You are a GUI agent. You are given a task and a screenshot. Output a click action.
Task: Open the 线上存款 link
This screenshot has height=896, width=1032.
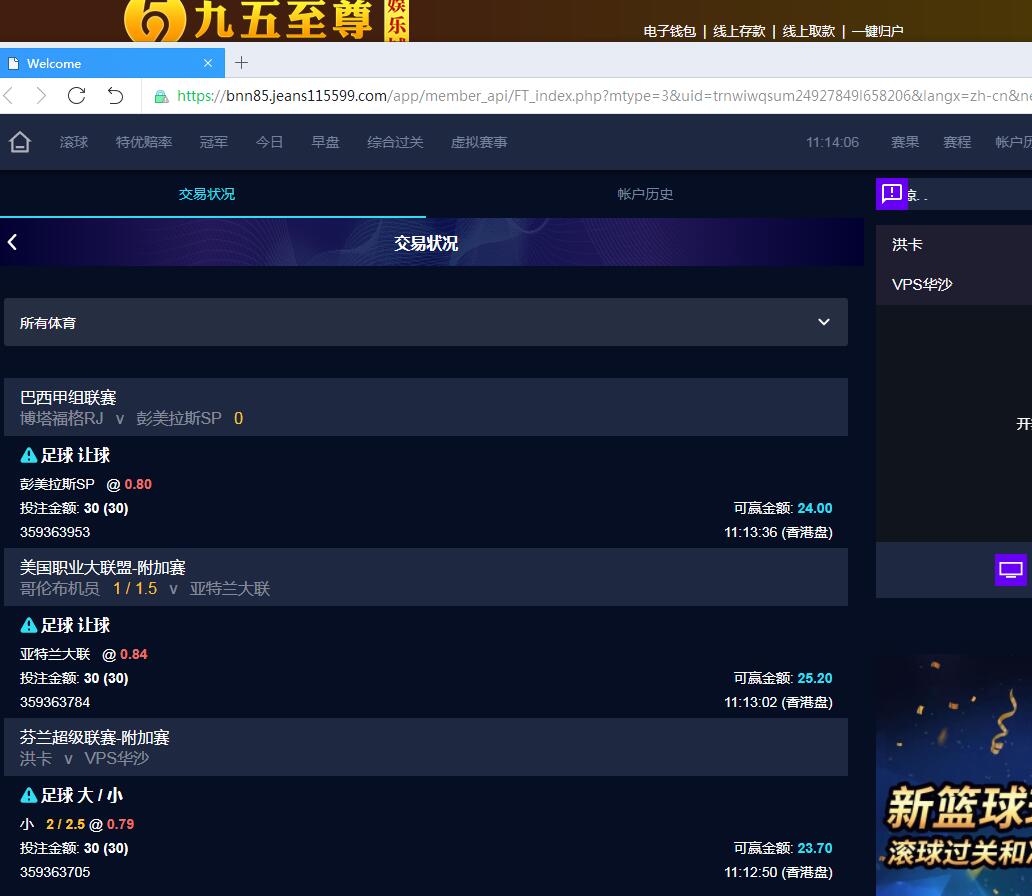[x=739, y=31]
